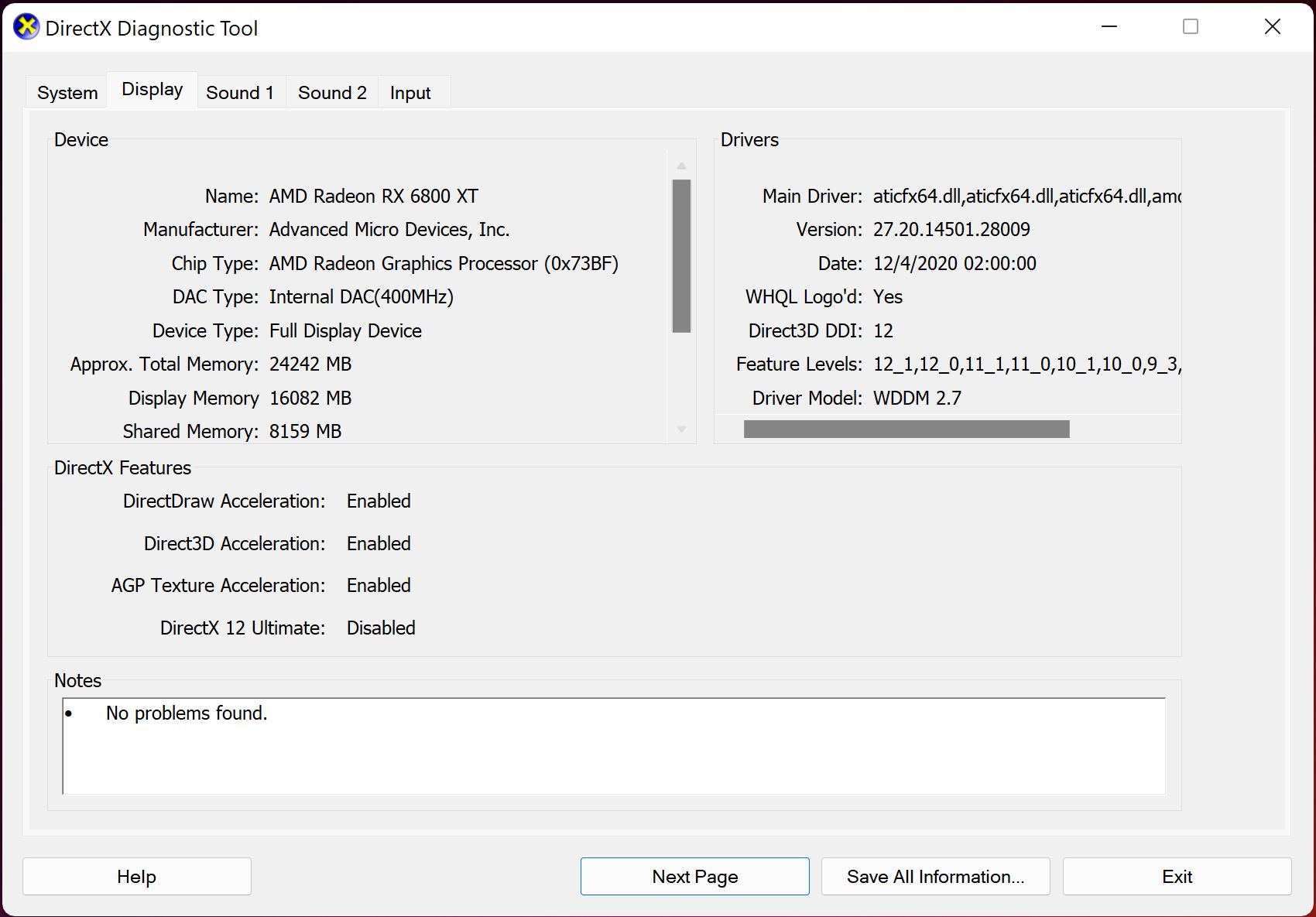The width and height of the screenshot is (1316, 917).
Task: Click the 'DirectX 12 Ultimate:' label
Action: pos(242,628)
